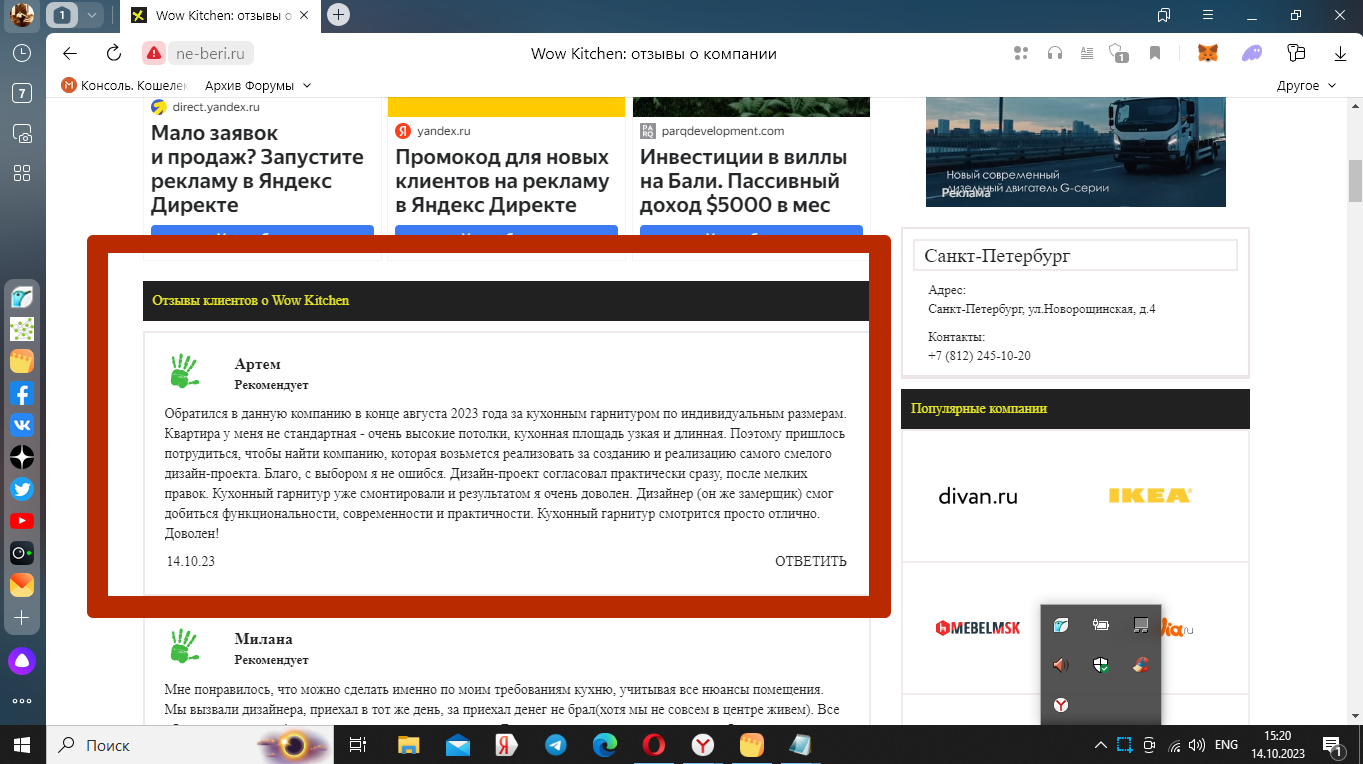Collapse hidden tray icons with the chevron
This screenshot has width=1363, height=764.
pos(1100,745)
